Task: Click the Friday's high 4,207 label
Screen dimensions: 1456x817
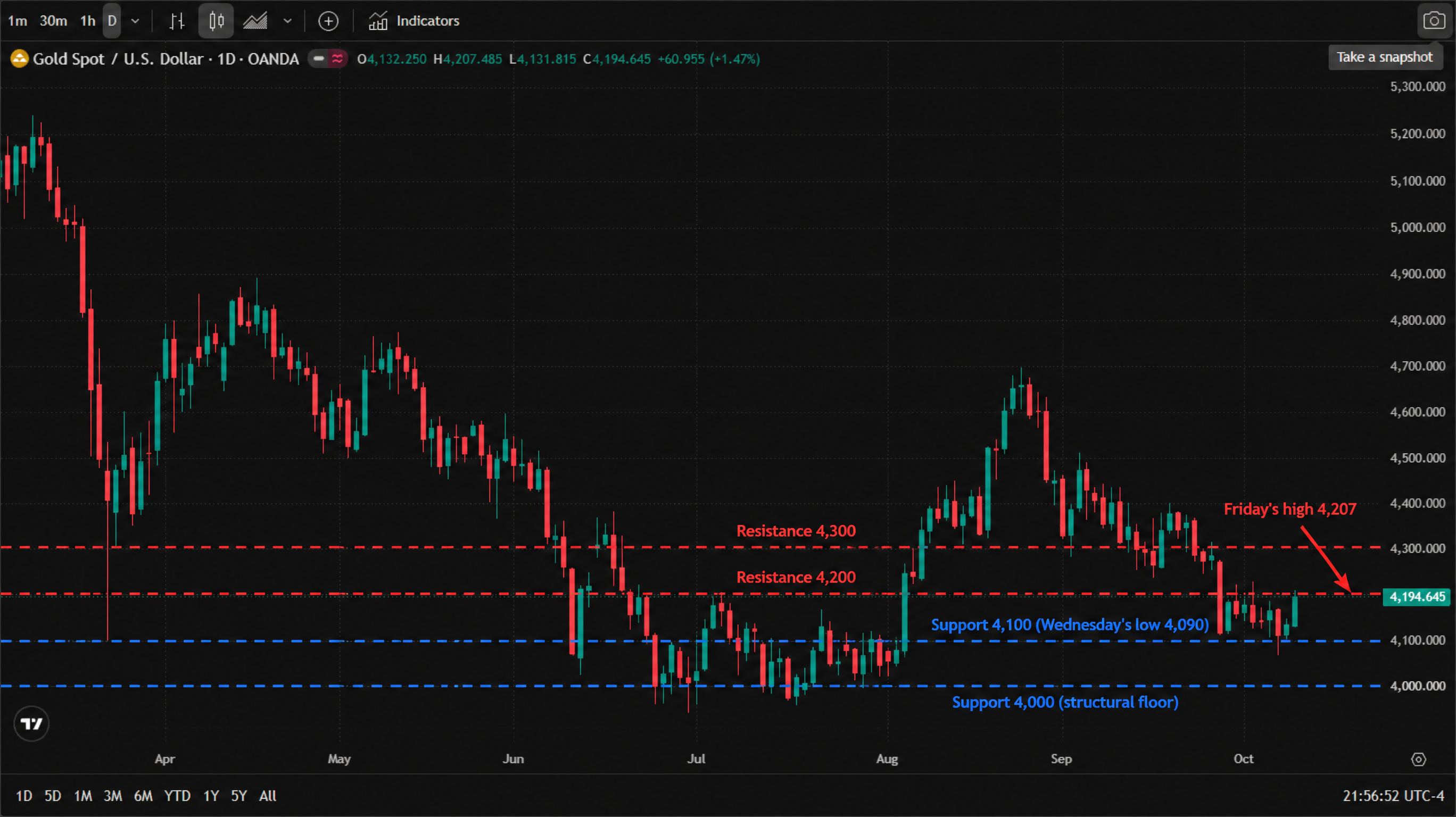Action: click(x=1290, y=510)
